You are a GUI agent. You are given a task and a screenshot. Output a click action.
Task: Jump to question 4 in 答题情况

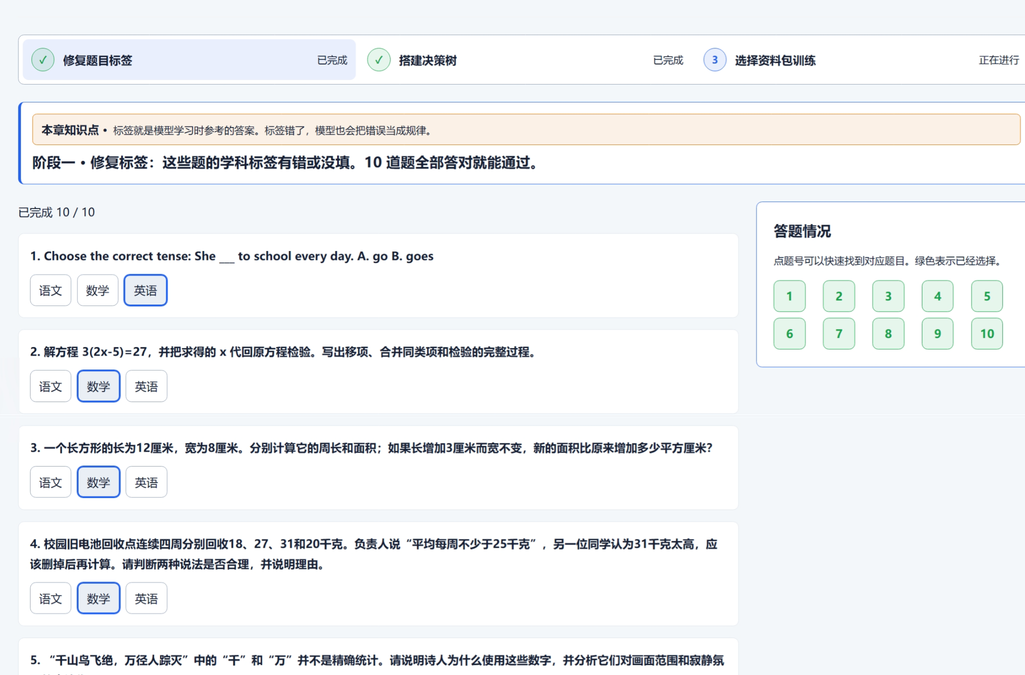937,296
